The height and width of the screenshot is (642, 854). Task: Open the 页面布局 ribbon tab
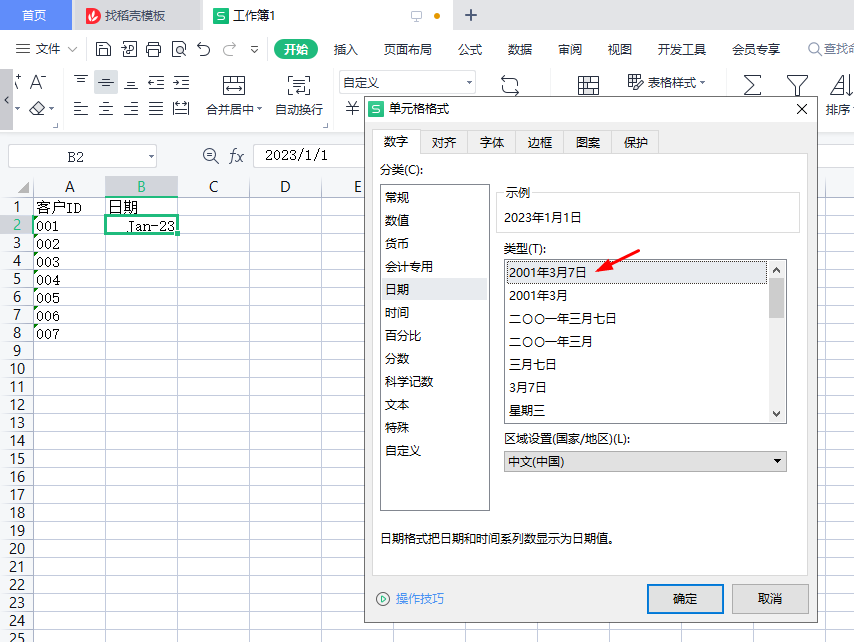click(x=407, y=50)
